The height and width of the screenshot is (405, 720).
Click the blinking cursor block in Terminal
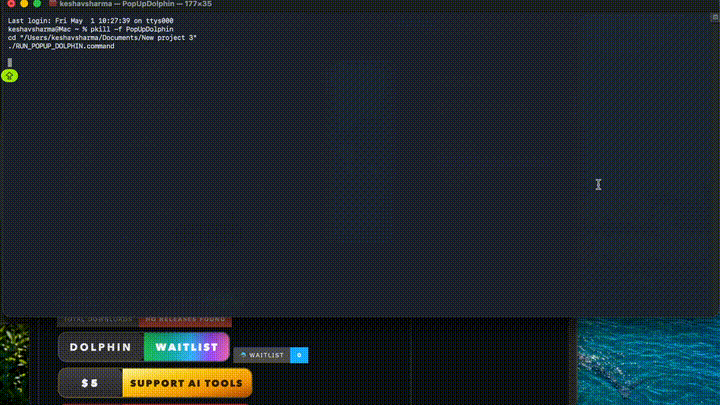(x=10, y=62)
